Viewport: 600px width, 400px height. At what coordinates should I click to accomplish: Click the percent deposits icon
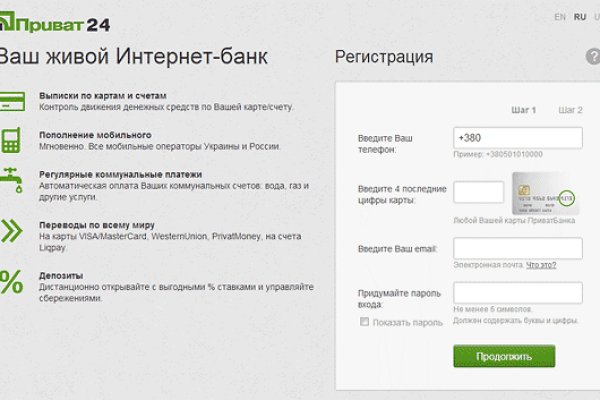pos(12,282)
